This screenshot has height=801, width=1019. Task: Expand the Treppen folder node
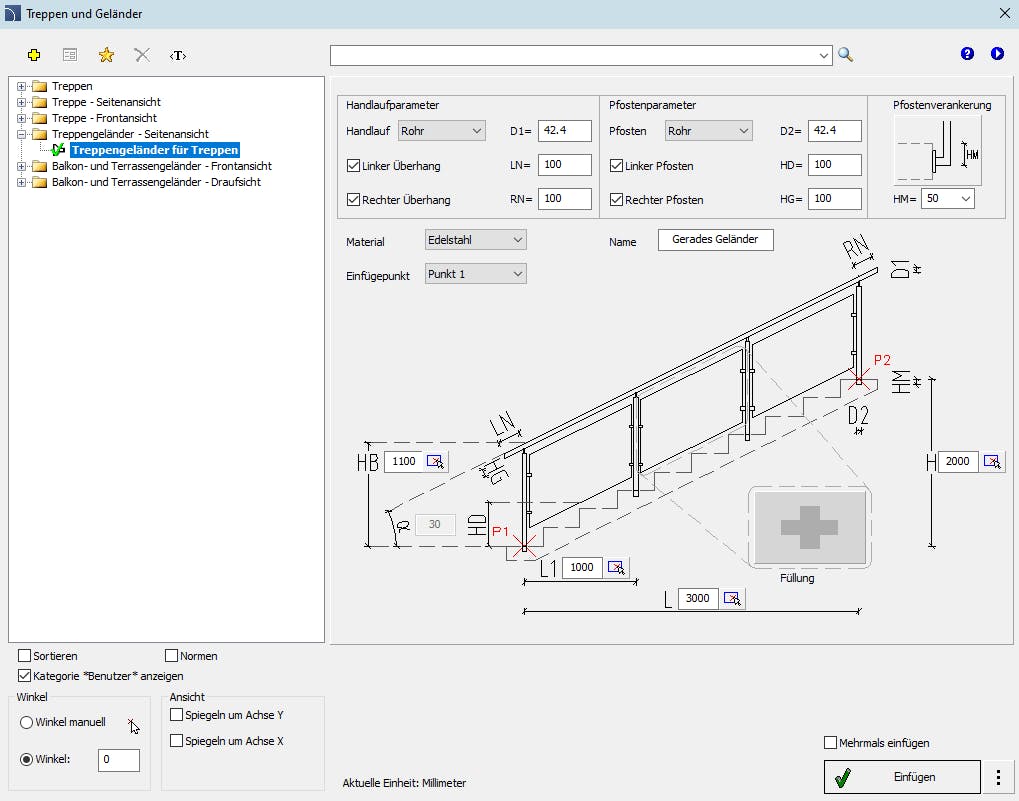[21, 86]
